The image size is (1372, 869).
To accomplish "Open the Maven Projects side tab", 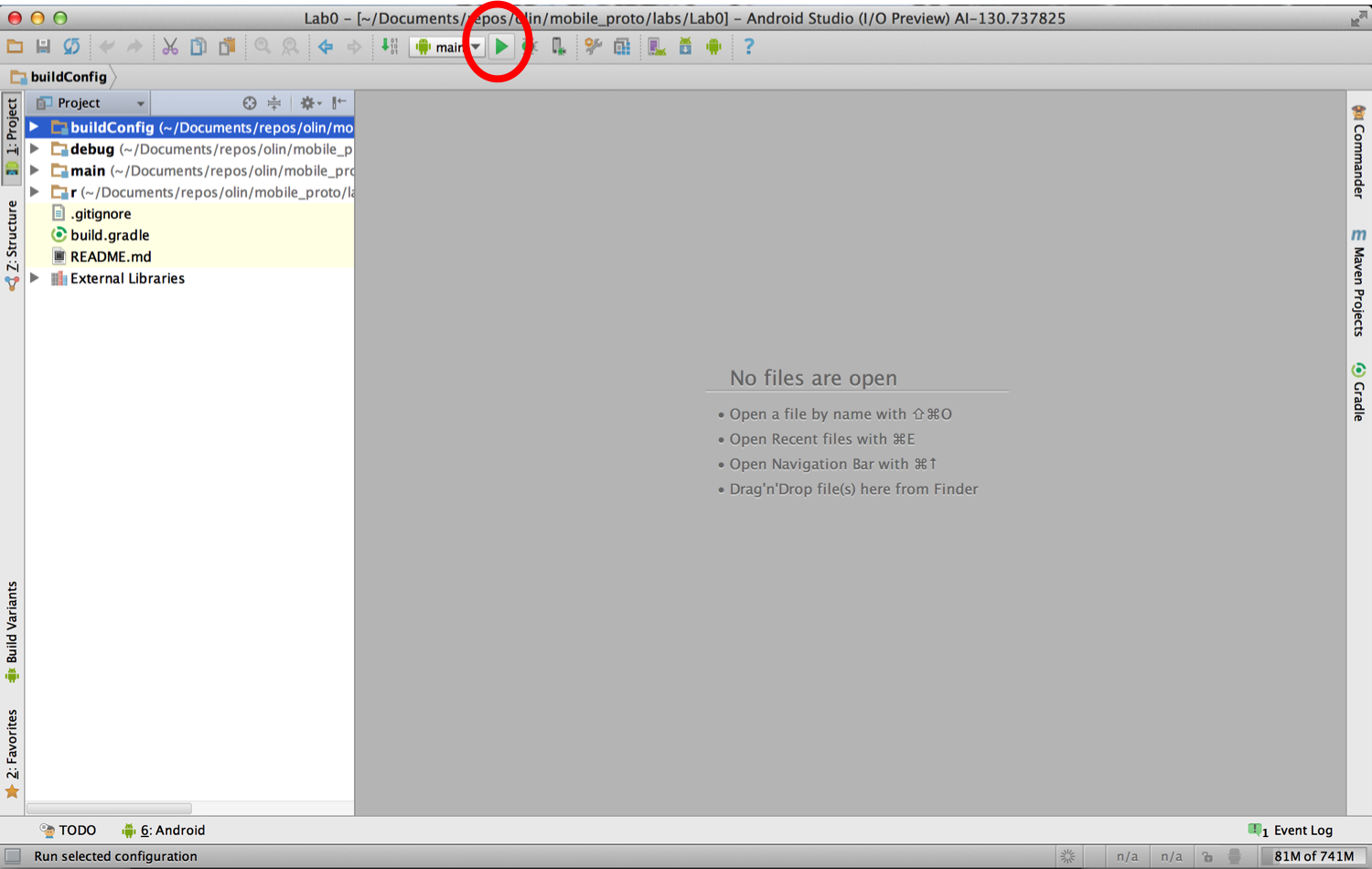I will coord(1358,282).
